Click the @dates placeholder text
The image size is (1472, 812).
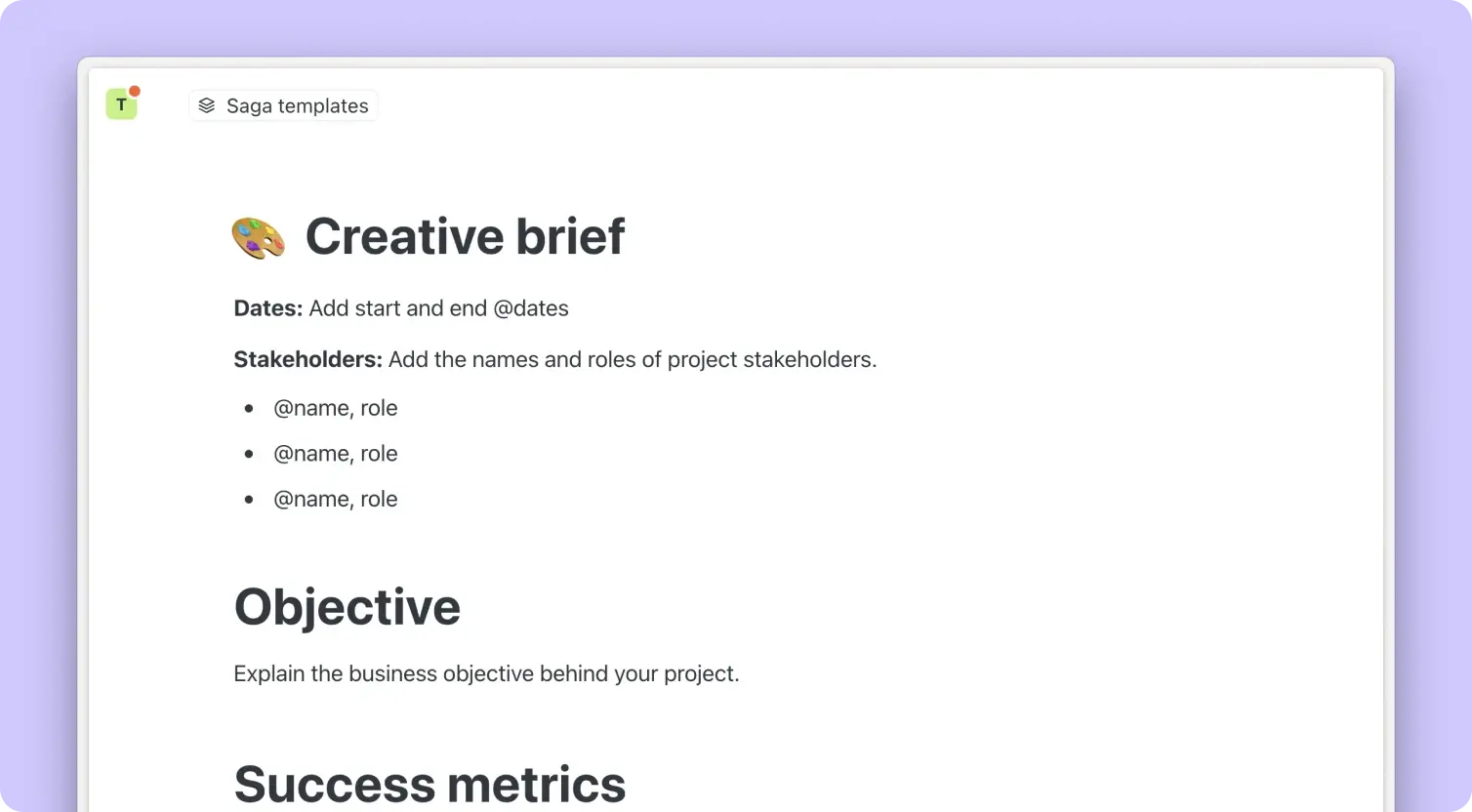pyautogui.click(x=531, y=308)
